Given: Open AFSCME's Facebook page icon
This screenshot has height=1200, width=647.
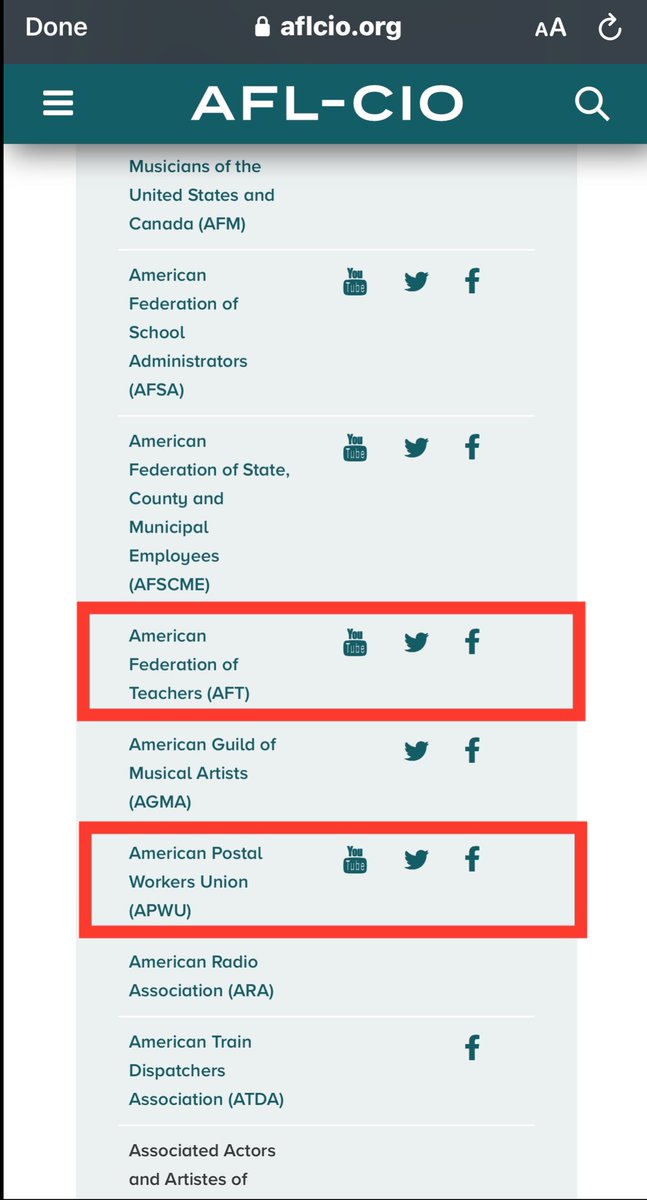Looking at the screenshot, I should (x=472, y=447).
